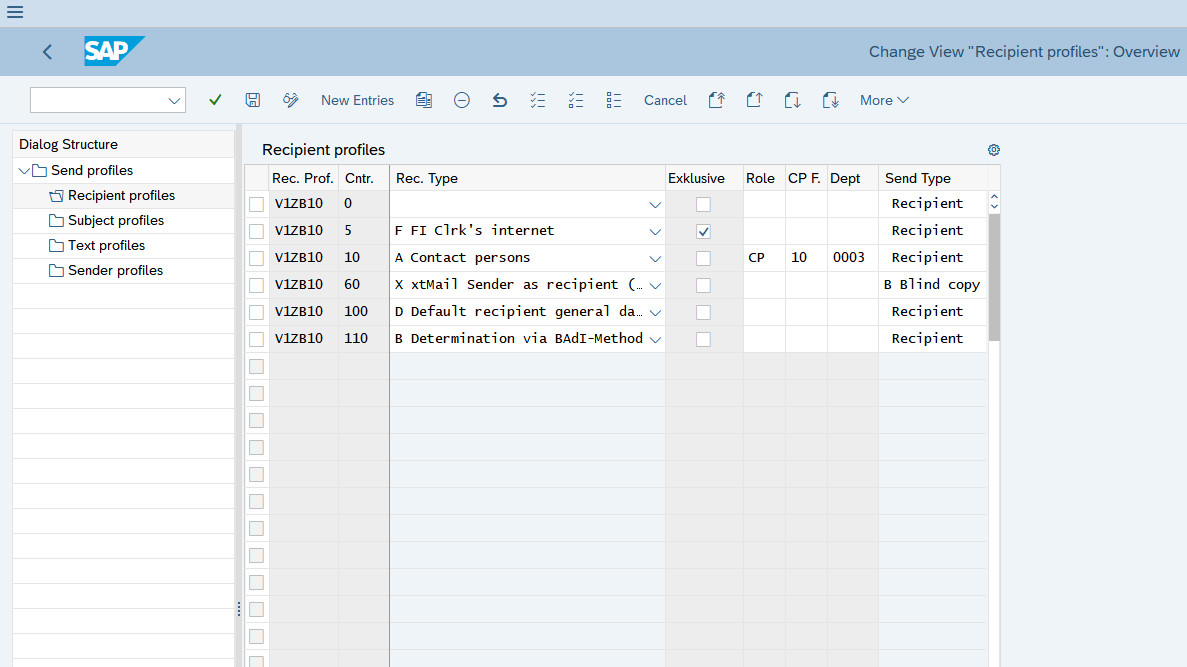Jump to first page icon
The height and width of the screenshot is (667, 1187).
(716, 100)
